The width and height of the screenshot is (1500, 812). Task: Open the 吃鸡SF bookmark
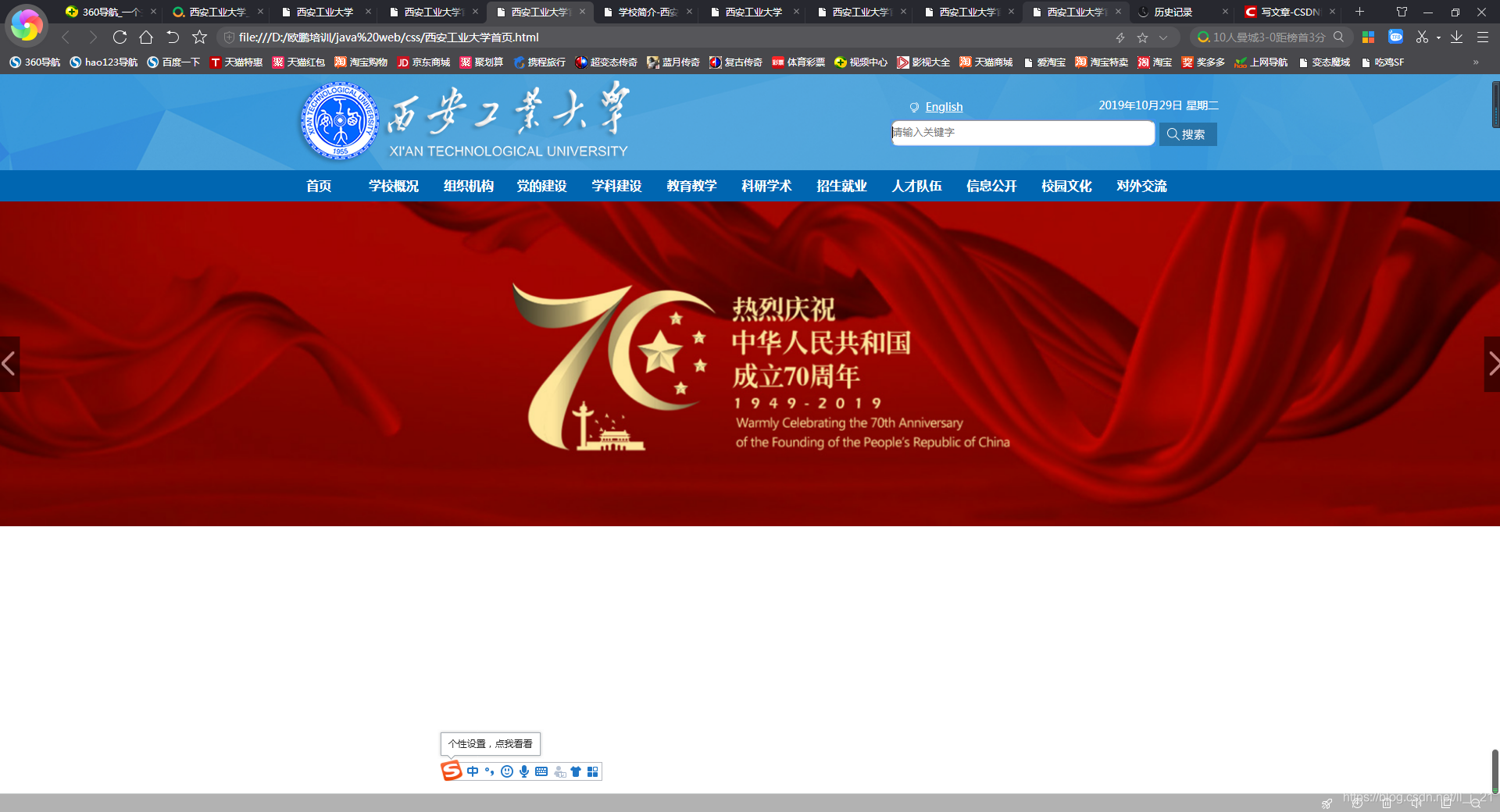(x=1382, y=62)
